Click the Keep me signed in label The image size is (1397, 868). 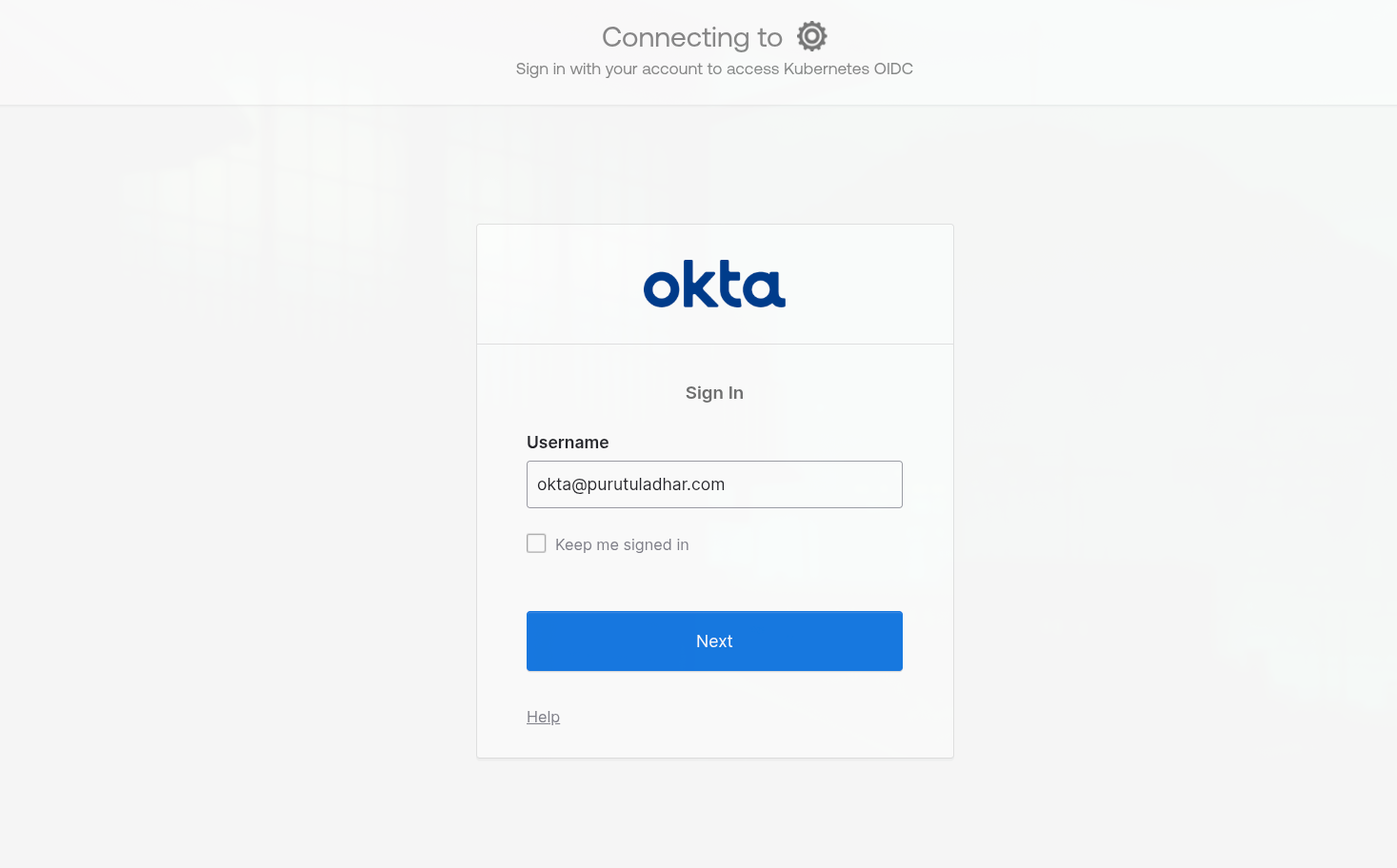pos(622,544)
